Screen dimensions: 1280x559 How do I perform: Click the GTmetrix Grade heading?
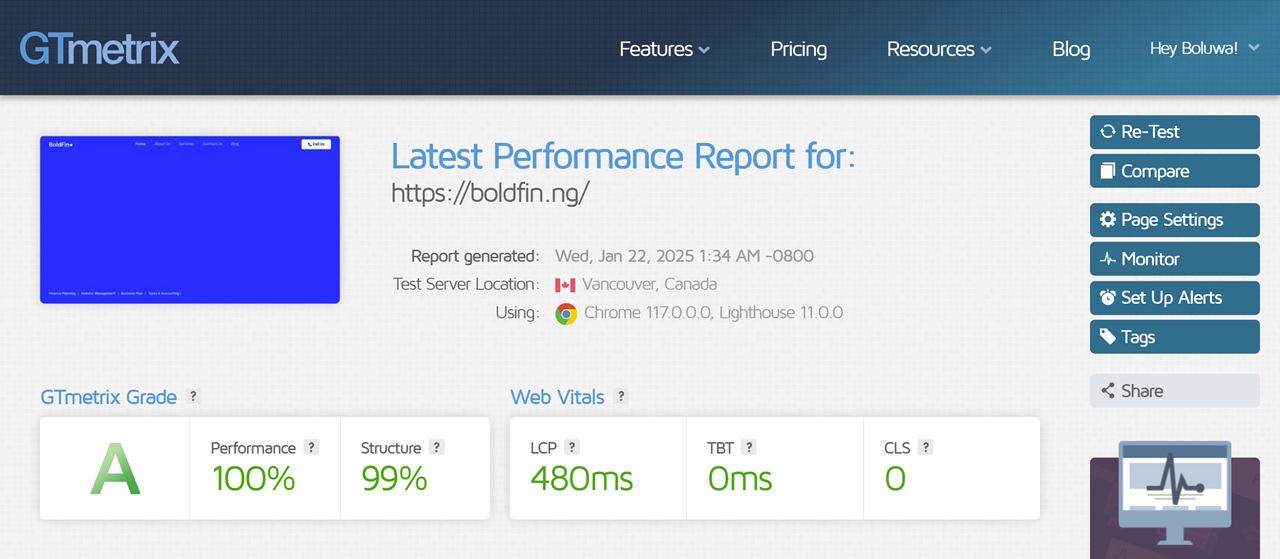click(x=108, y=397)
